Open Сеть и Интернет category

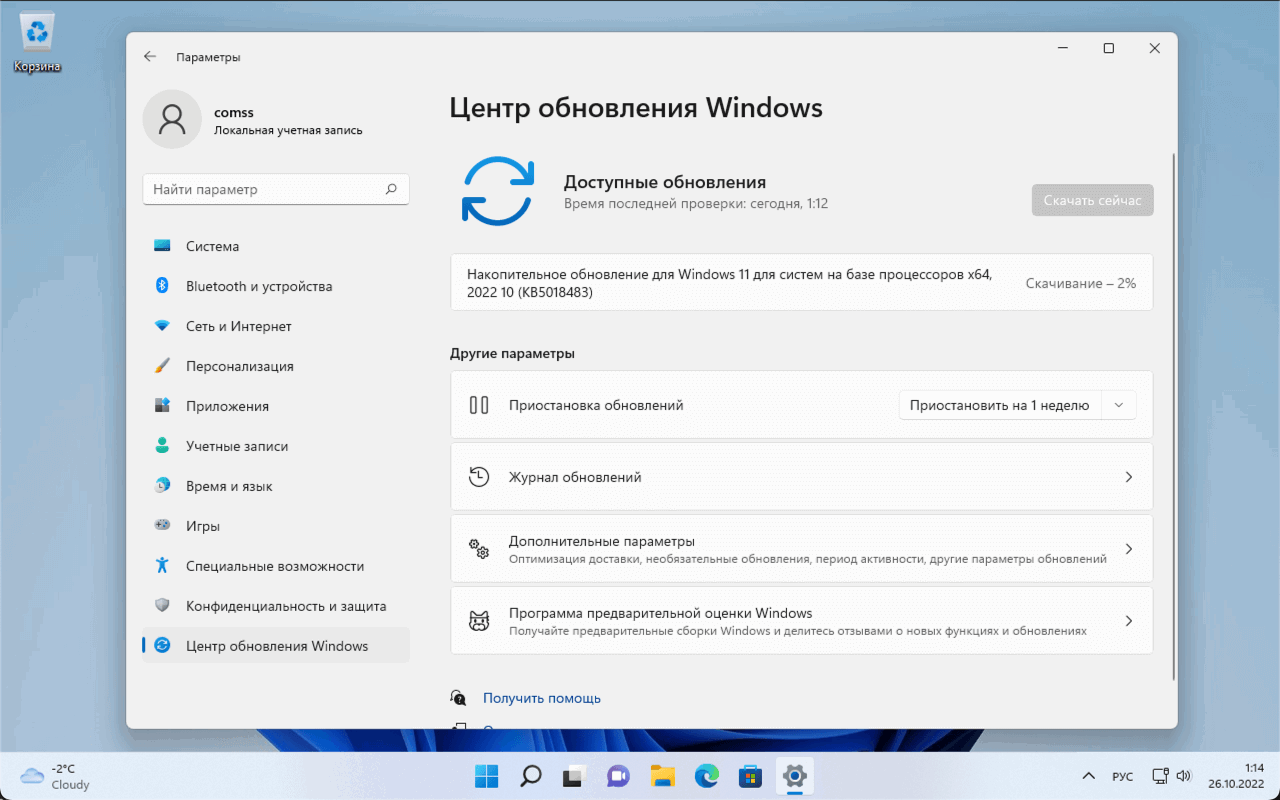pyautogui.click(x=276, y=326)
